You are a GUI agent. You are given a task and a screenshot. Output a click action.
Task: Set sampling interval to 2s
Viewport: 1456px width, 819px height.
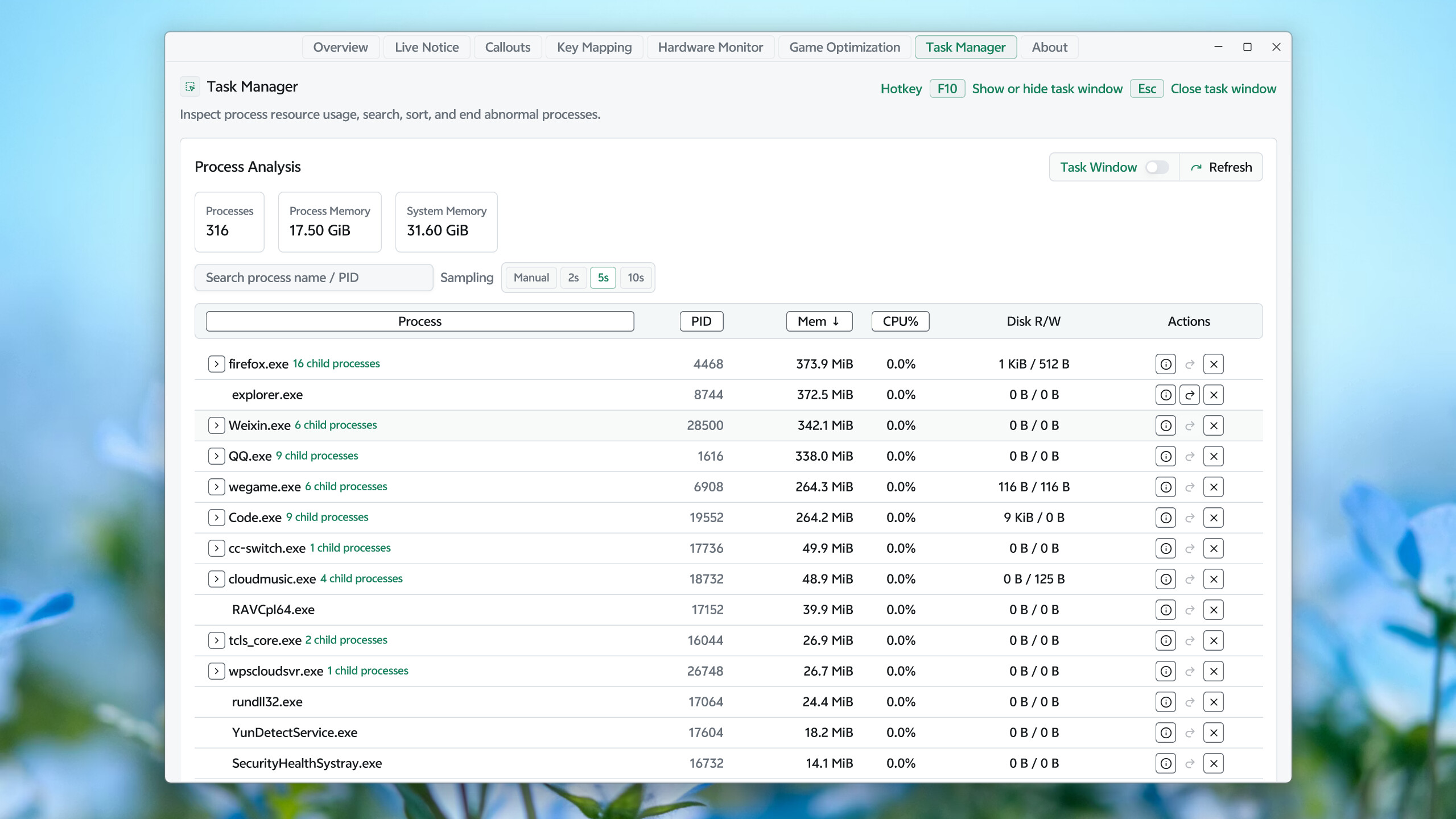click(x=573, y=278)
